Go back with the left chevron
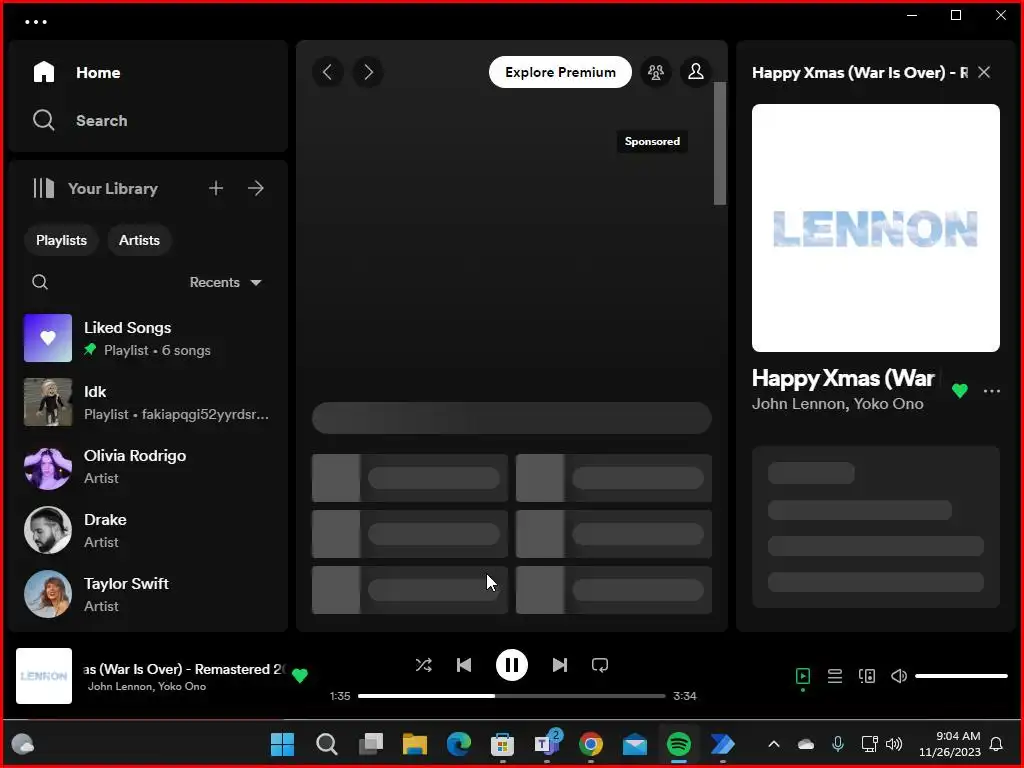This screenshot has width=1024, height=768. point(328,72)
